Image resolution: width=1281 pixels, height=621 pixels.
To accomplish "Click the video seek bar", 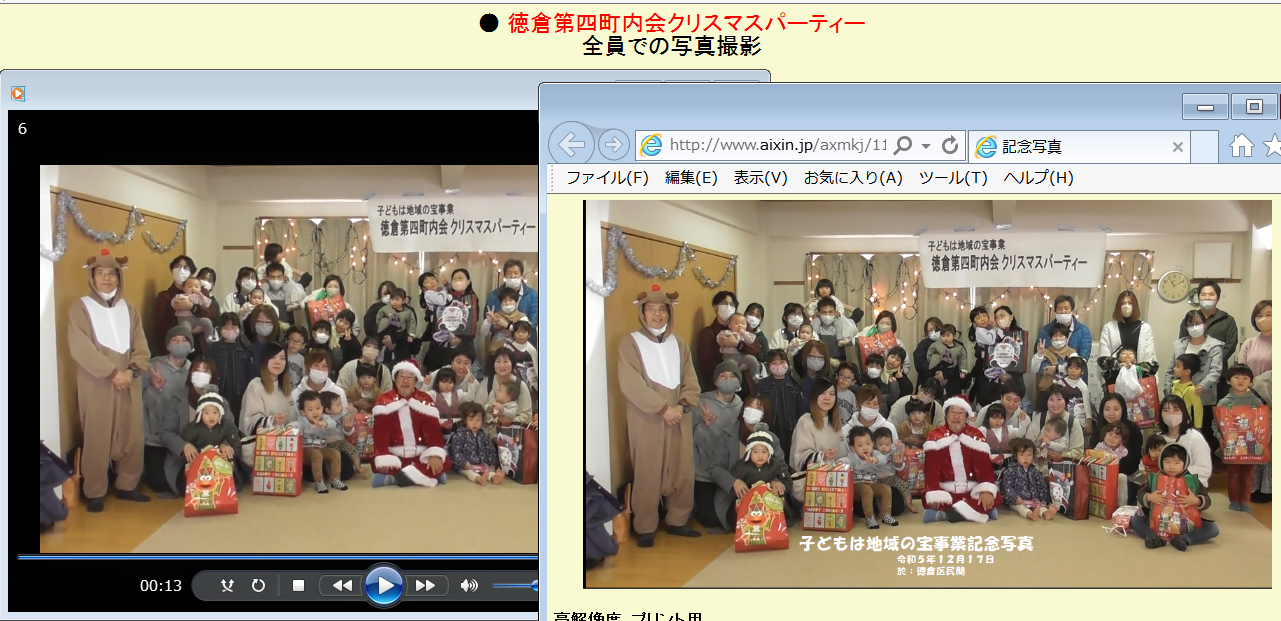I will [270, 557].
